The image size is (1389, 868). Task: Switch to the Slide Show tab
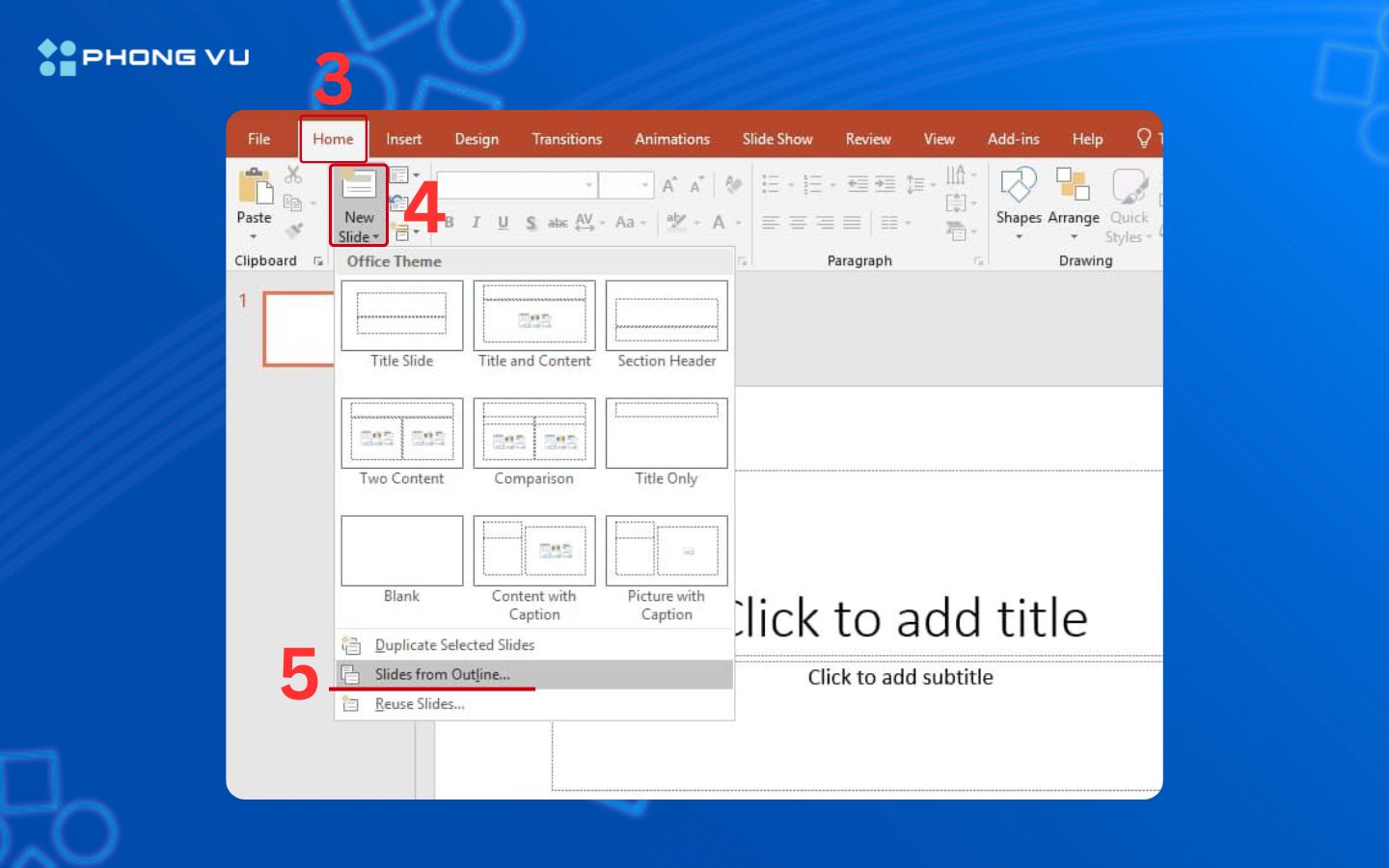[x=777, y=139]
